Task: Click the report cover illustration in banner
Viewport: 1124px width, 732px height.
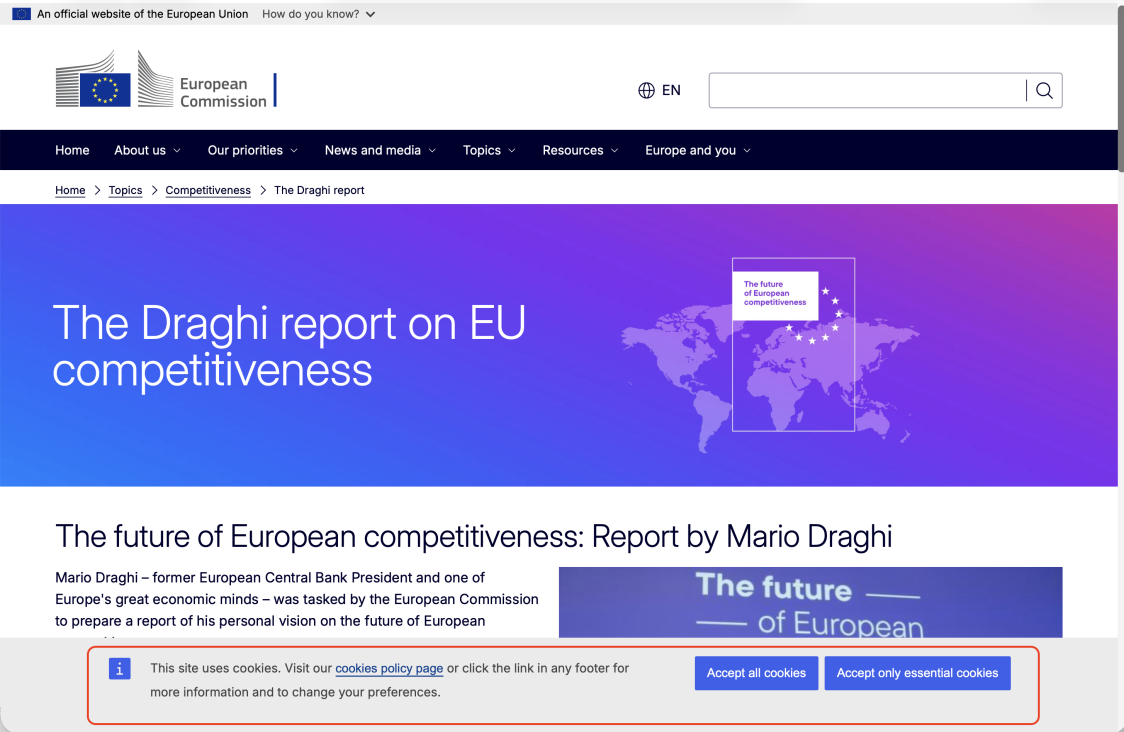Action: (x=793, y=344)
